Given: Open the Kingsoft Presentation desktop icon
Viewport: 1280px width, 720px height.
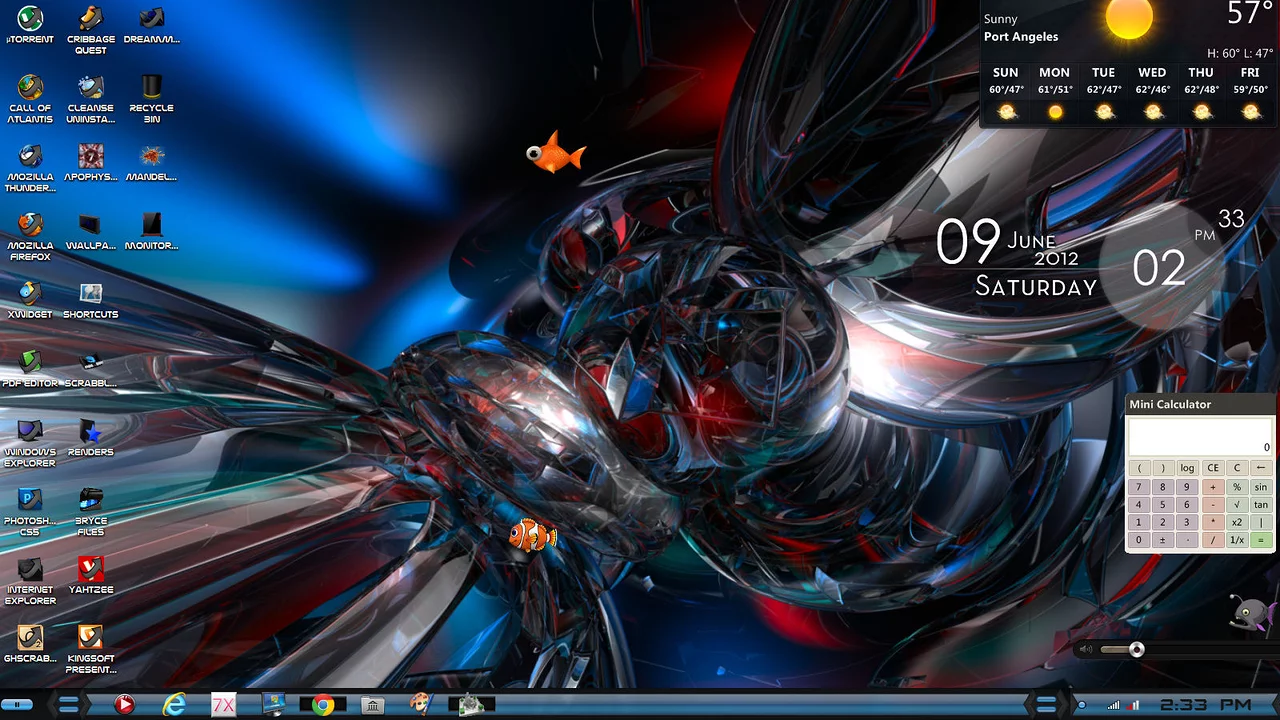Looking at the screenshot, I should tap(91, 638).
